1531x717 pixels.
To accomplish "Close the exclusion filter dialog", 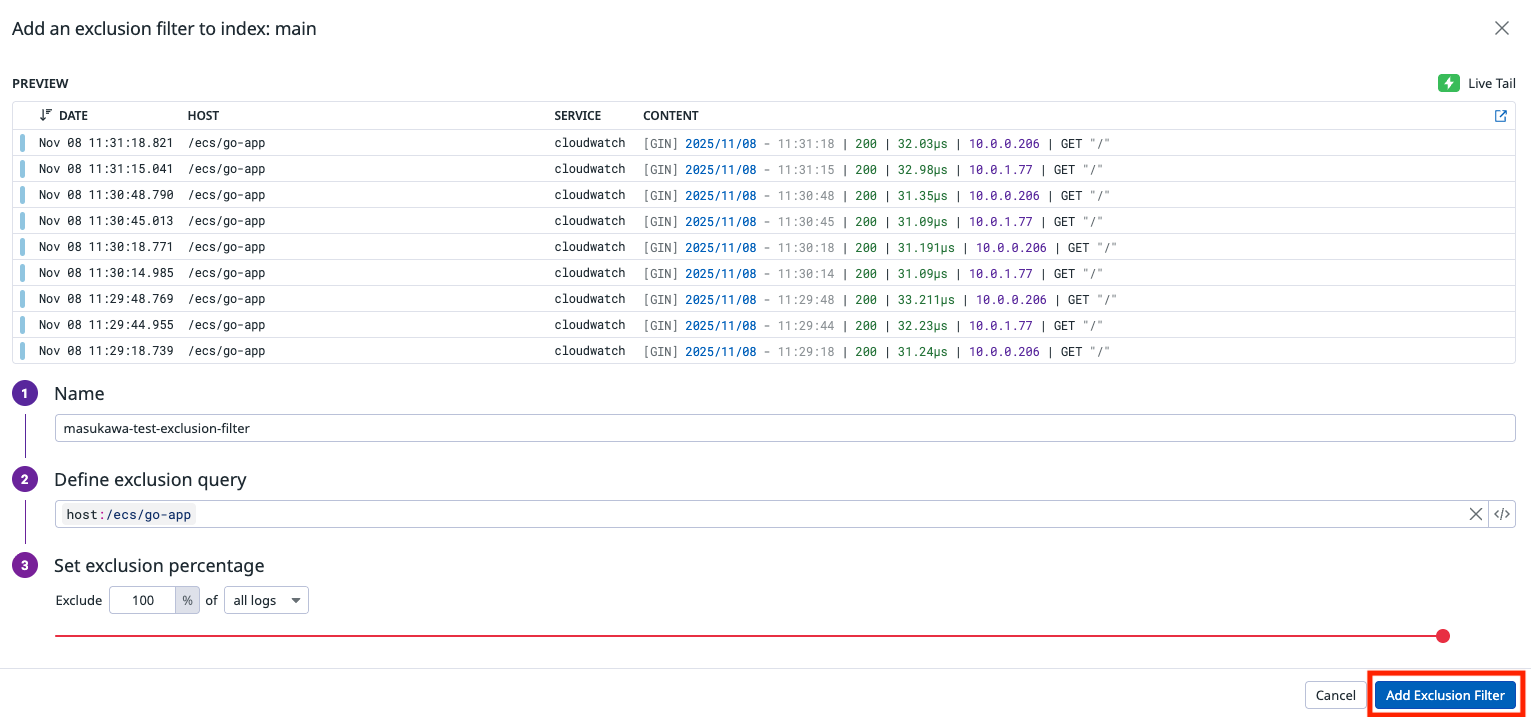I will point(1501,29).
